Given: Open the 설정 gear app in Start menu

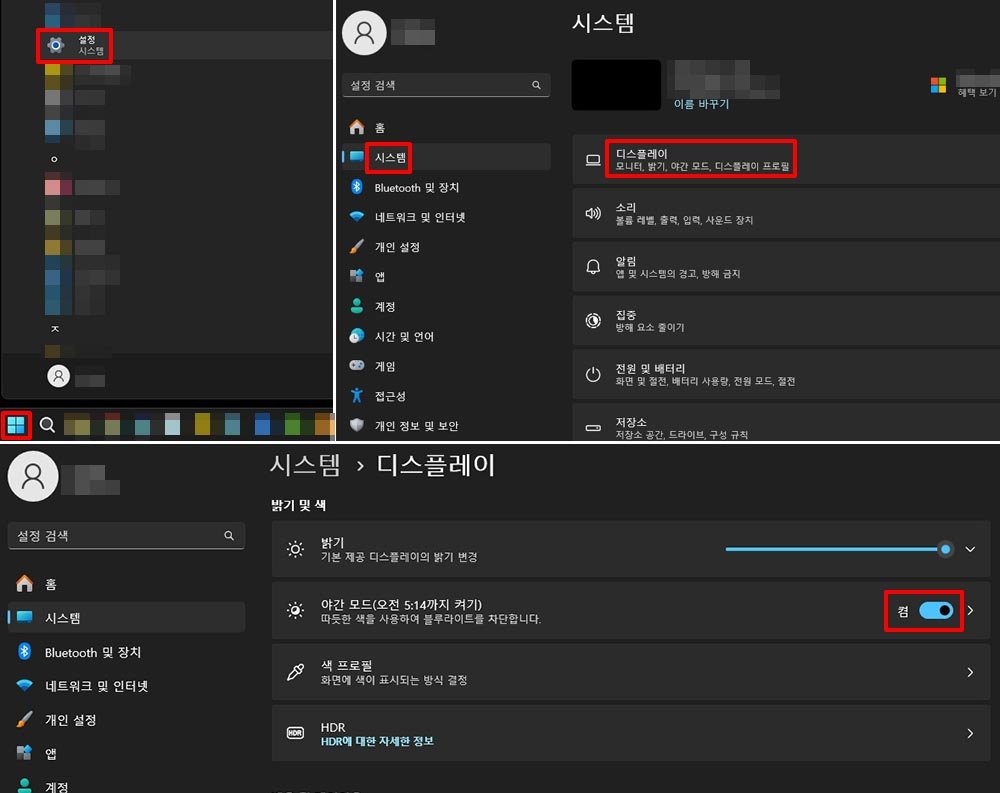Looking at the screenshot, I should pos(57,45).
